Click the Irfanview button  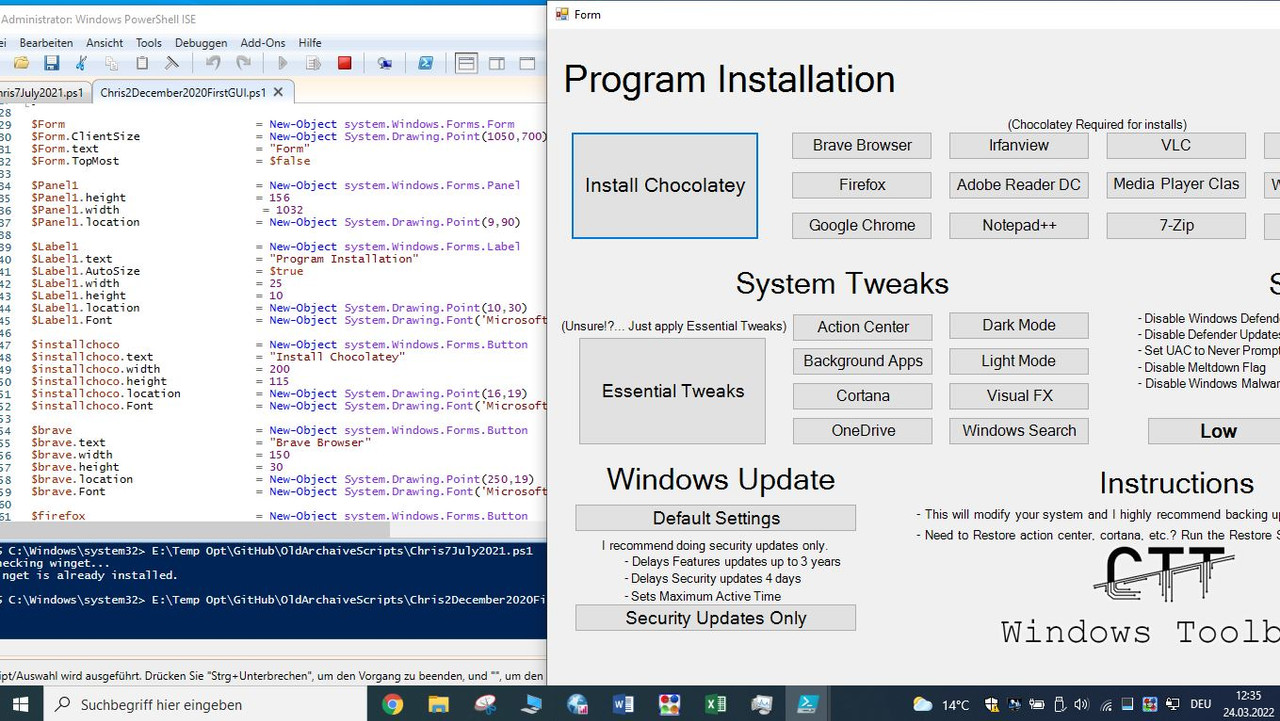point(1019,145)
